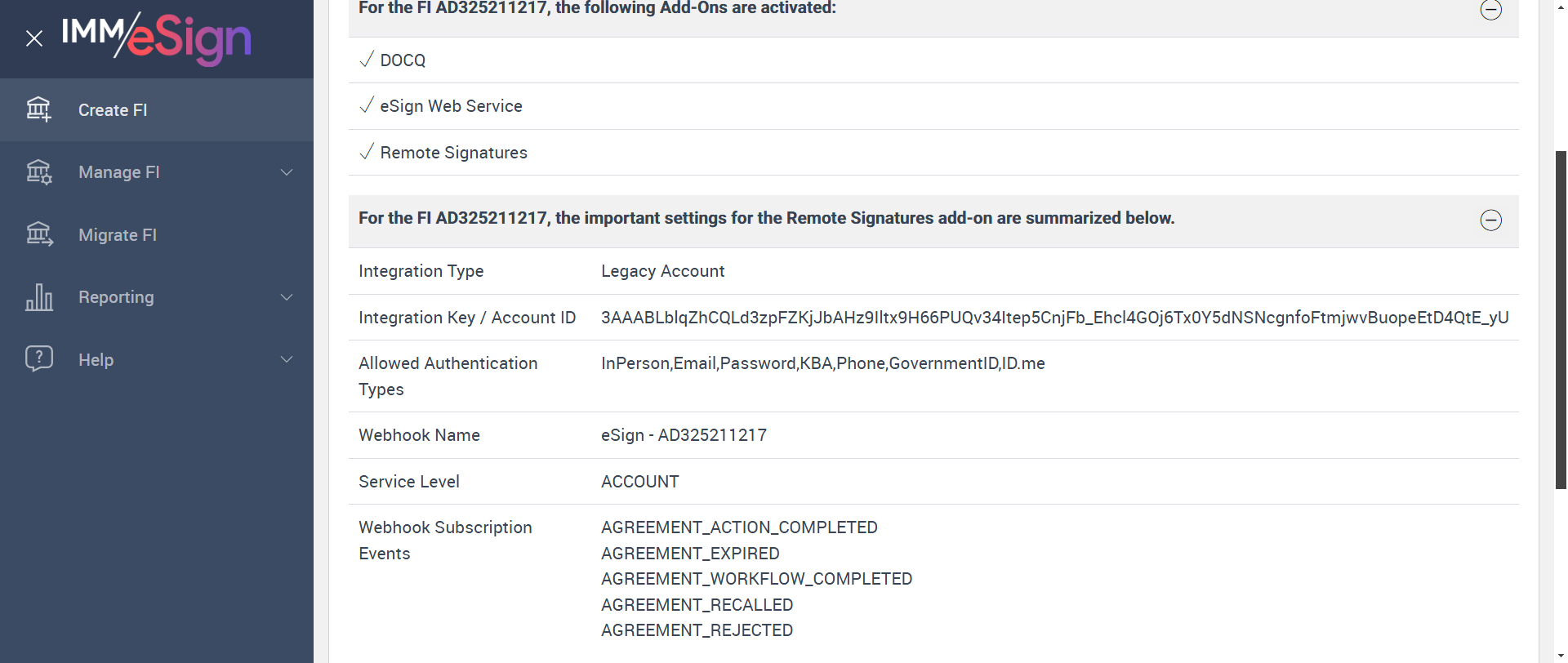Click the DOCQ add-on checkmark
1568x663 pixels.
click(367, 60)
